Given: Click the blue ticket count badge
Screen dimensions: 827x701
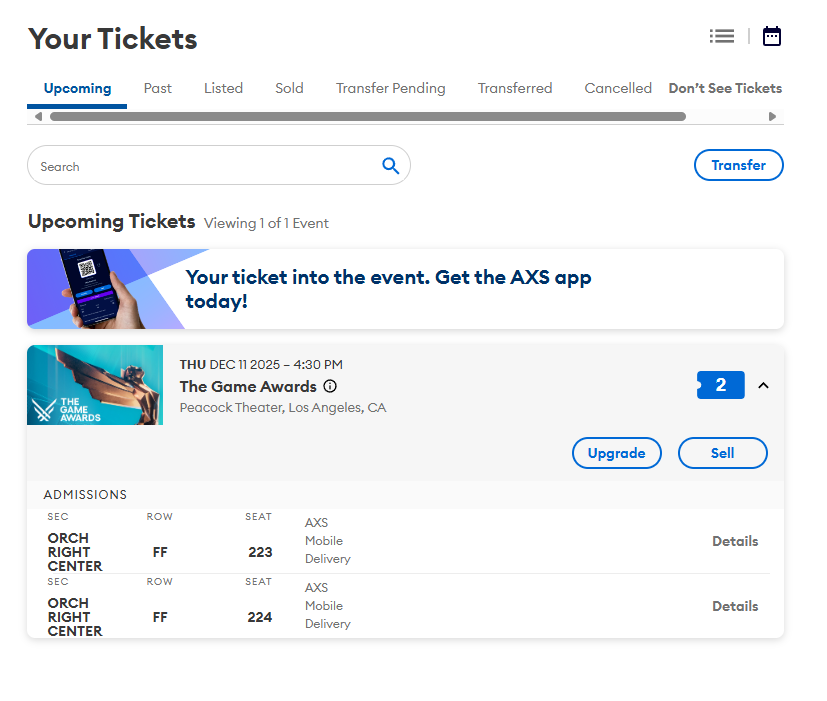Looking at the screenshot, I should (x=720, y=385).
